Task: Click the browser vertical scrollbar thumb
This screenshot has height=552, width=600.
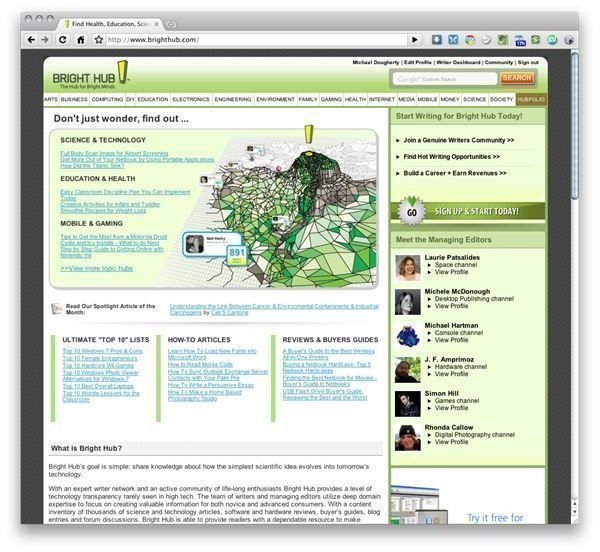Action: click(x=574, y=126)
